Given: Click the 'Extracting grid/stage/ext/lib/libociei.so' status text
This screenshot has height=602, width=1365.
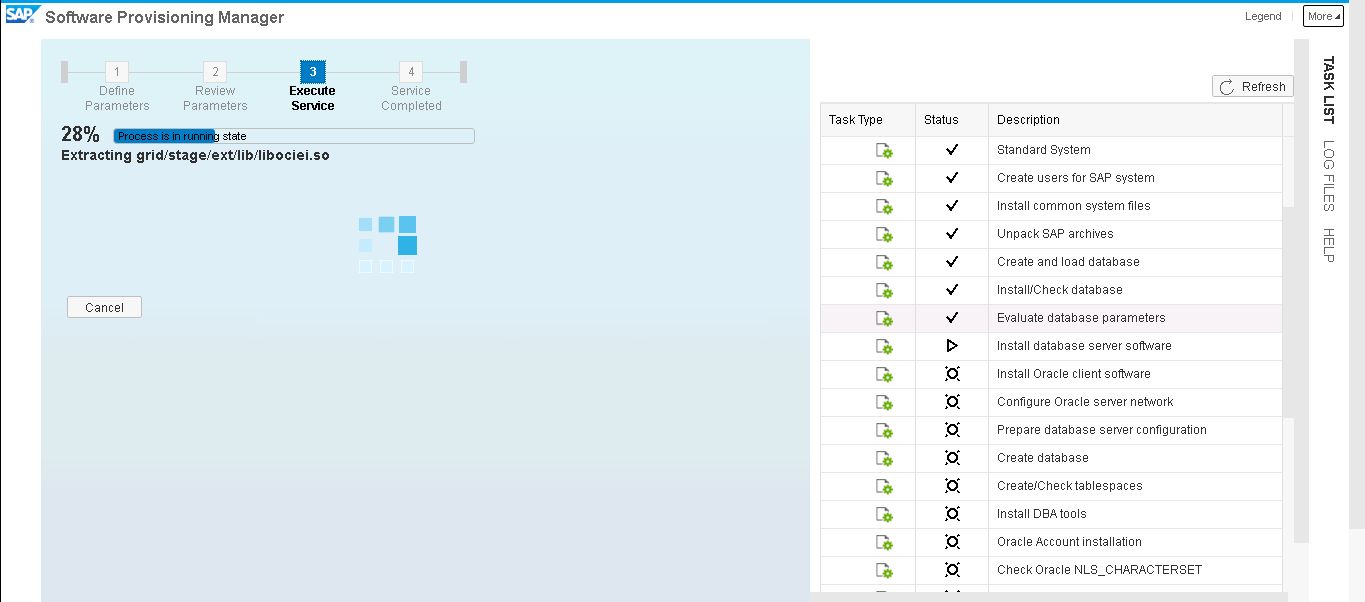Looking at the screenshot, I should tap(195, 155).
